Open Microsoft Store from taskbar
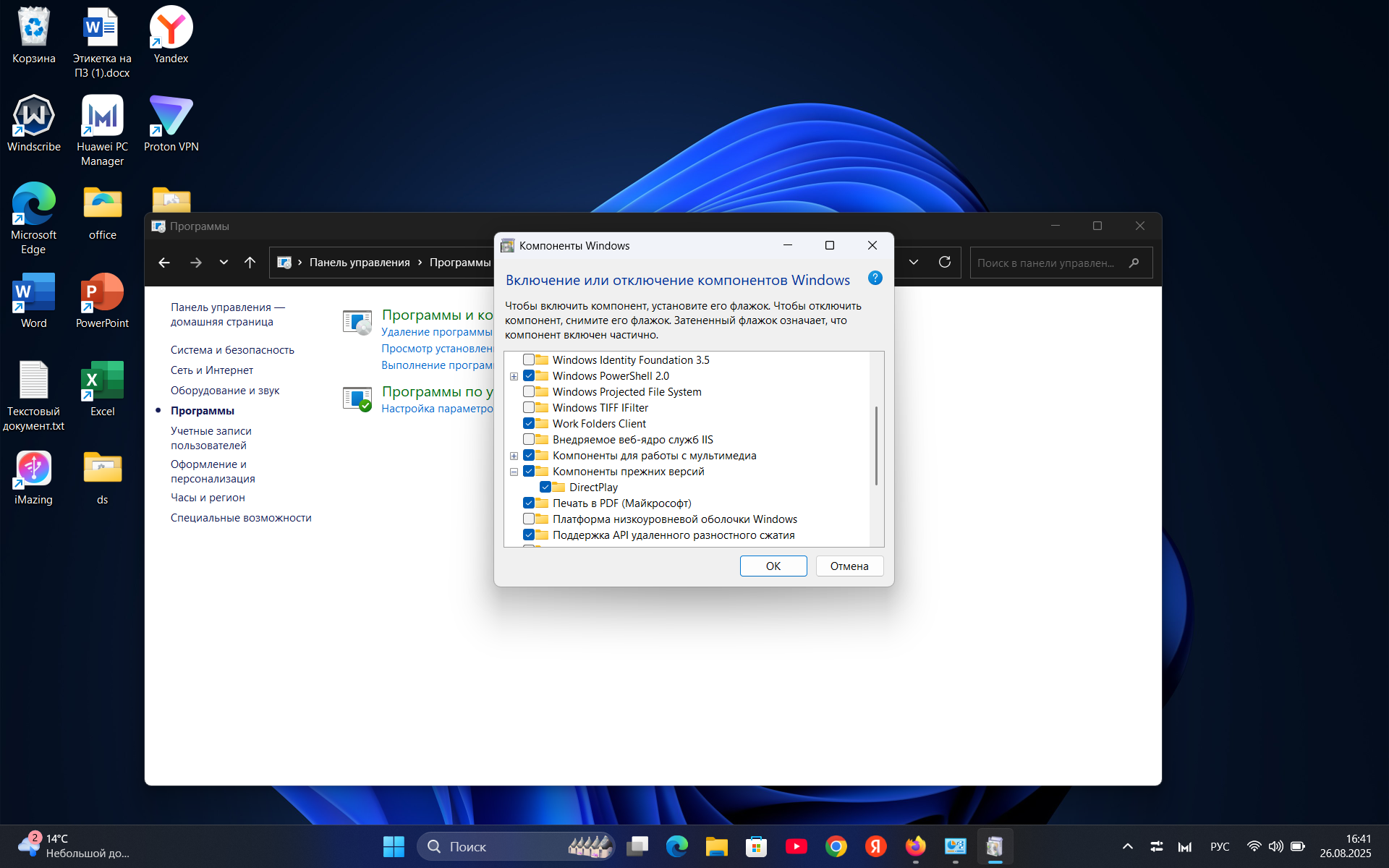 (x=756, y=846)
